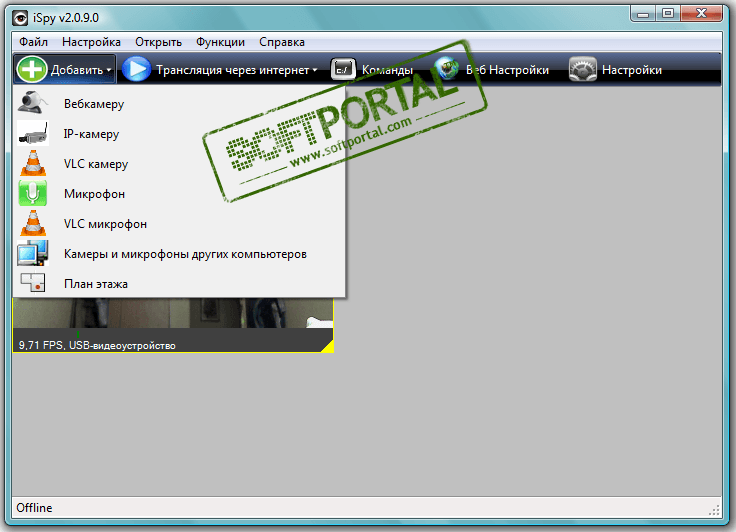
Task: Click the yellow corner handle of camera
Action: coord(328,347)
